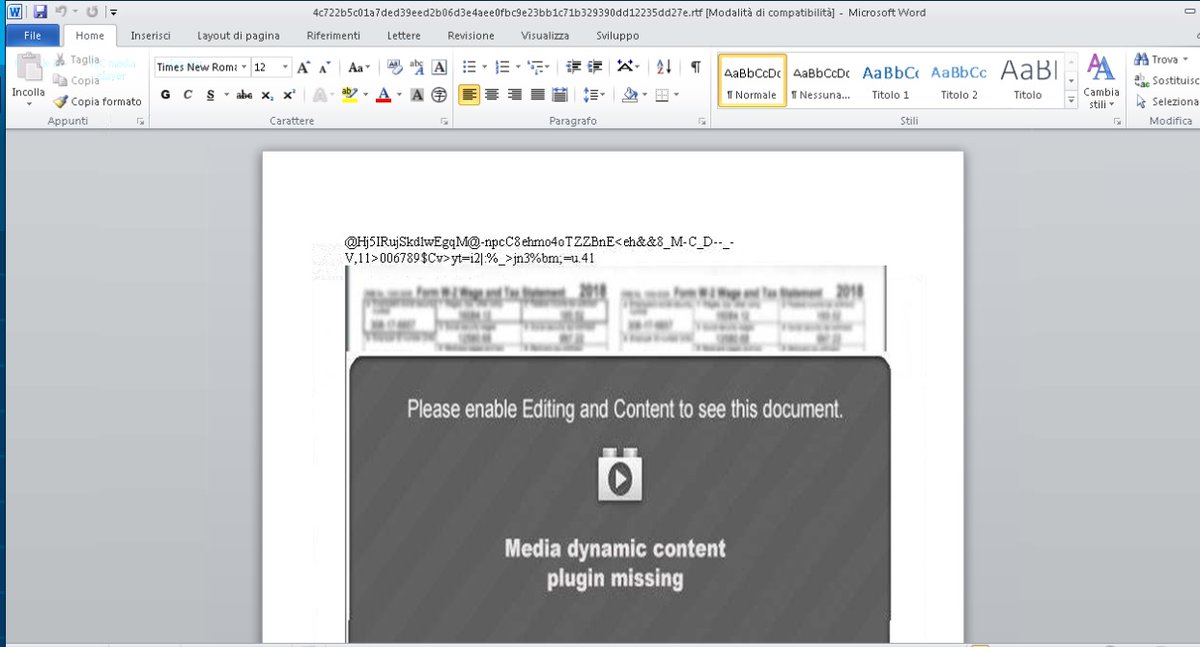Click the phonetic guide icon
The height and width of the screenshot is (647, 1200).
(416, 67)
